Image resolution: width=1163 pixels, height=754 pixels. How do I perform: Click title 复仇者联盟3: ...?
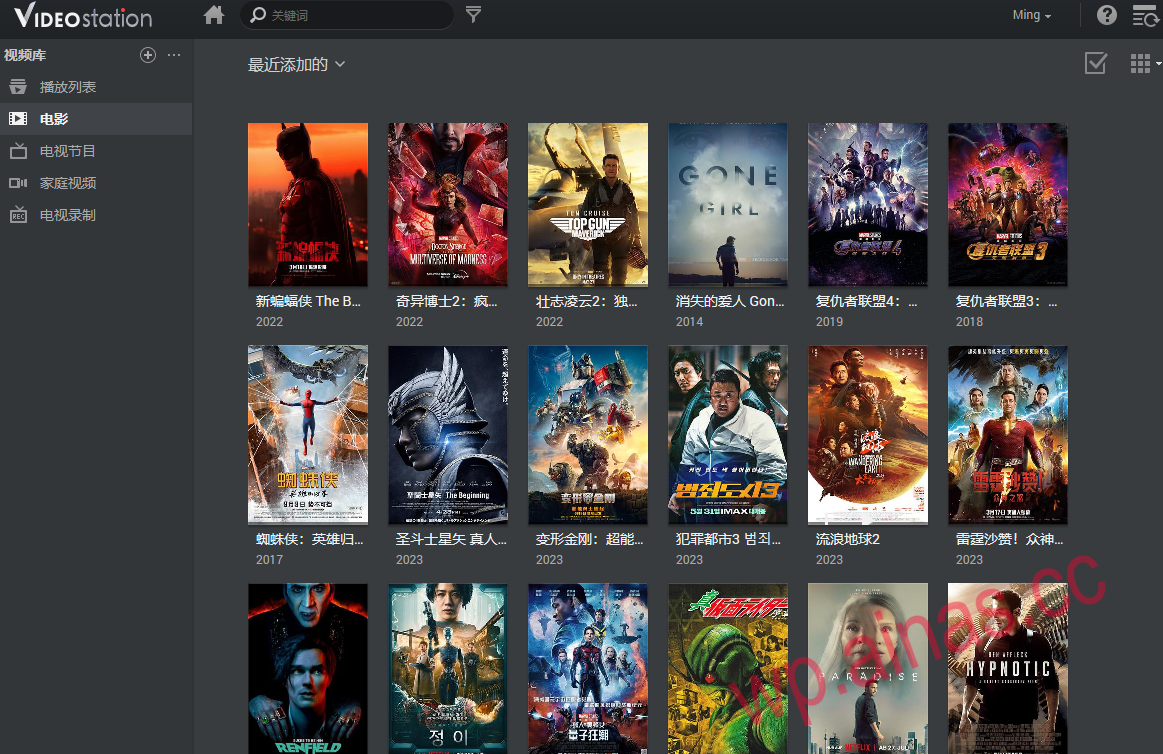click(x=1006, y=301)
